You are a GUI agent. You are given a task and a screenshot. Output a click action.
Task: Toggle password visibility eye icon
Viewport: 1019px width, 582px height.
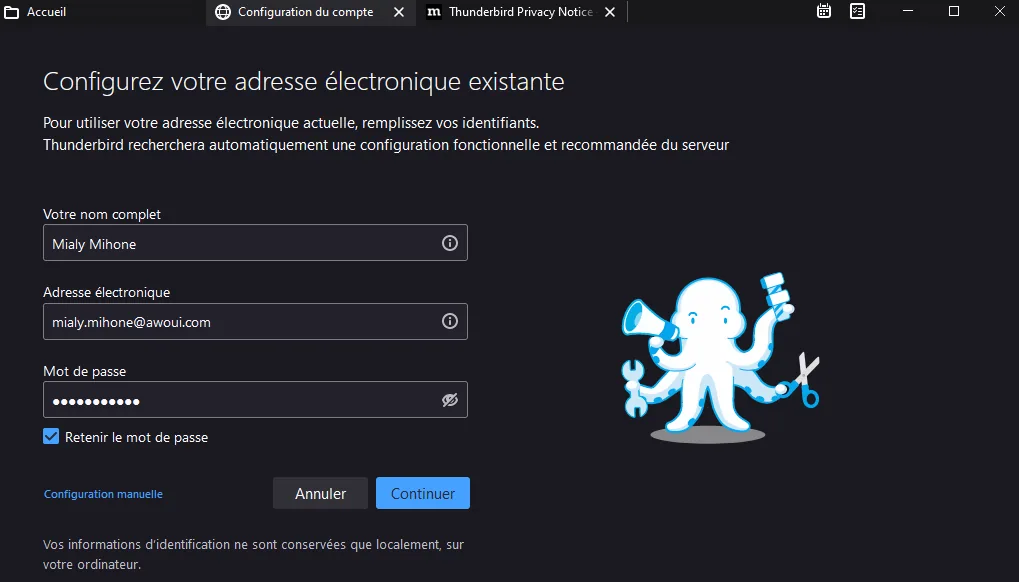pyautogui.click(x=450, y=399)
